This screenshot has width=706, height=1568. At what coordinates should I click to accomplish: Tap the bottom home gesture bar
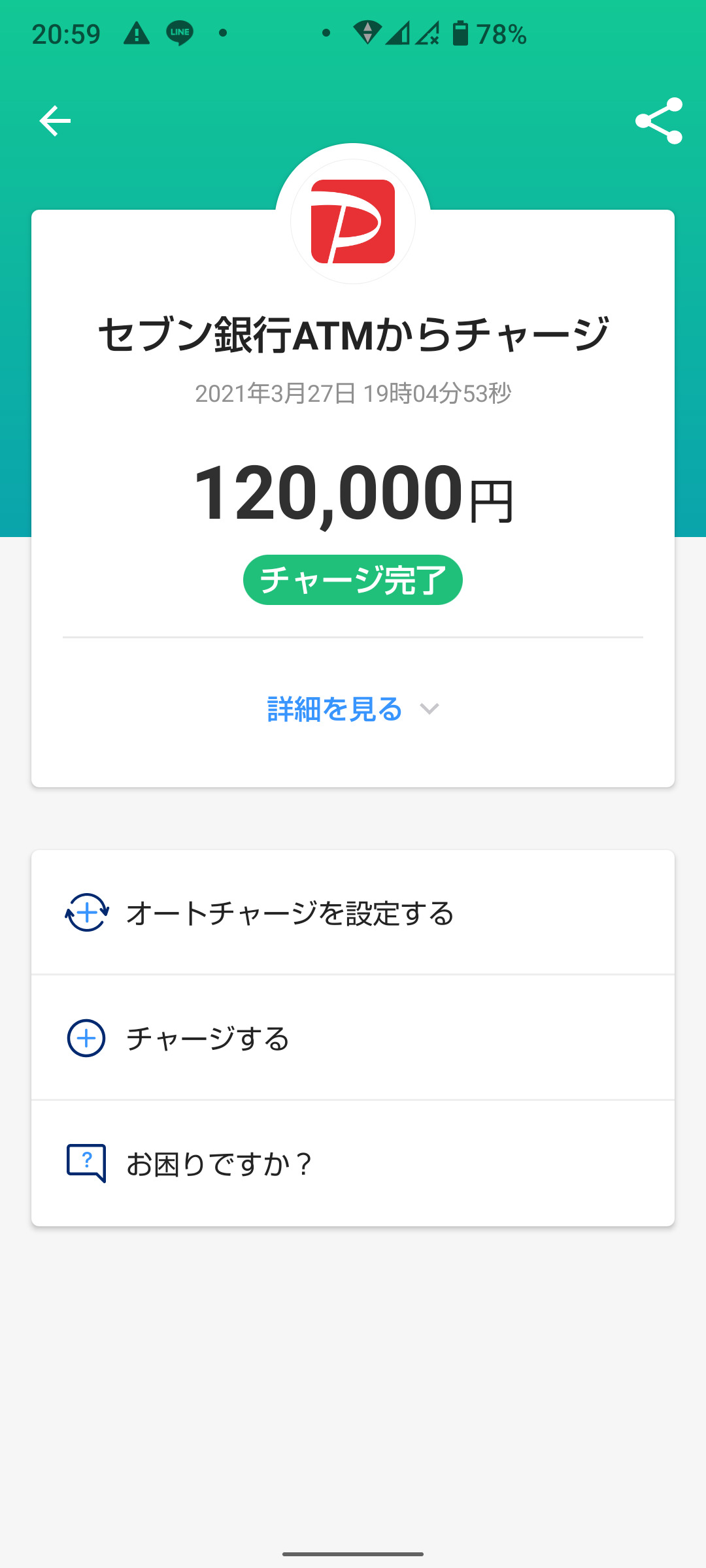click(x=353, y=1554)
